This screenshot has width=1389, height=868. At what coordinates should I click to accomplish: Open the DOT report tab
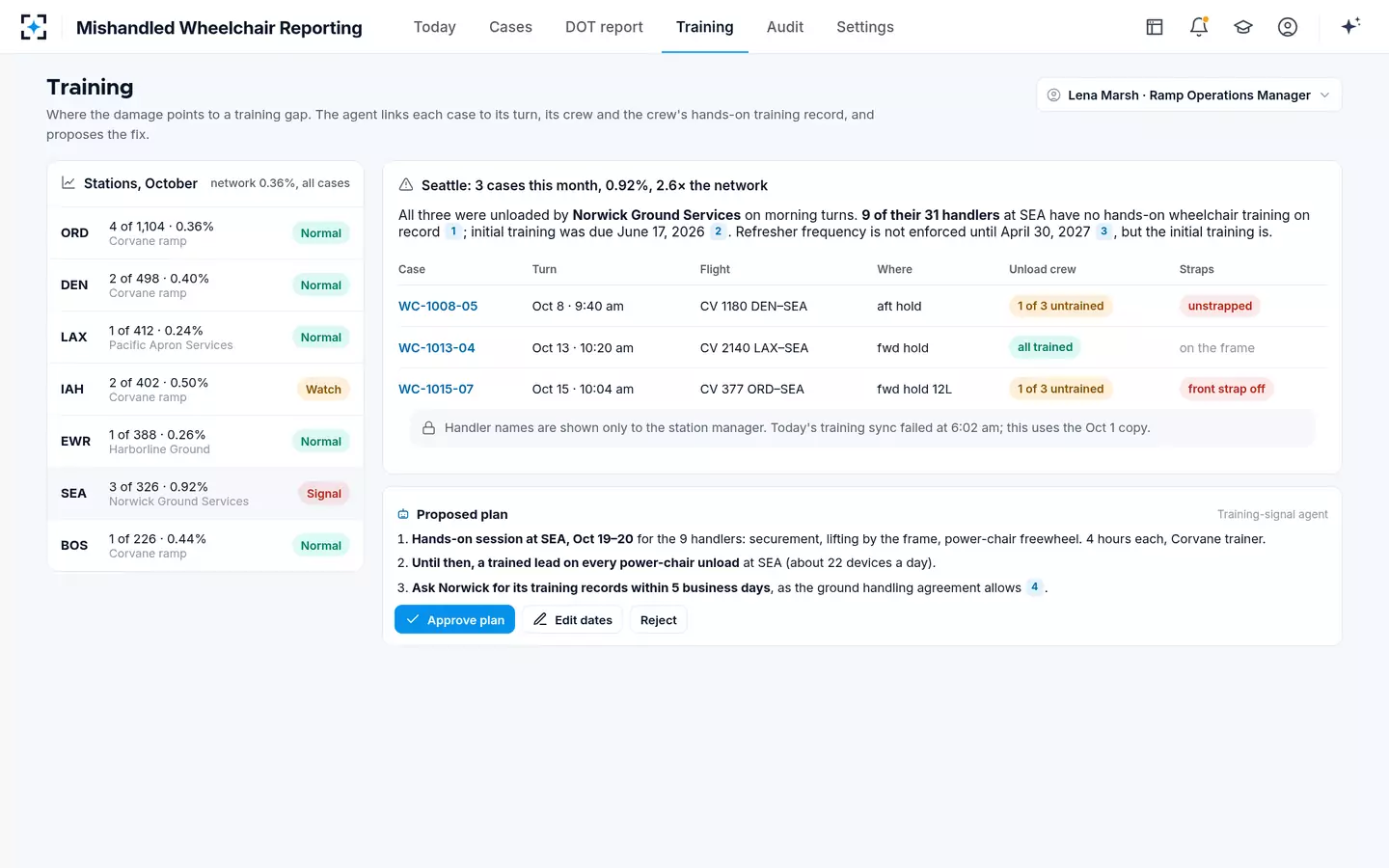coord(604,27)
